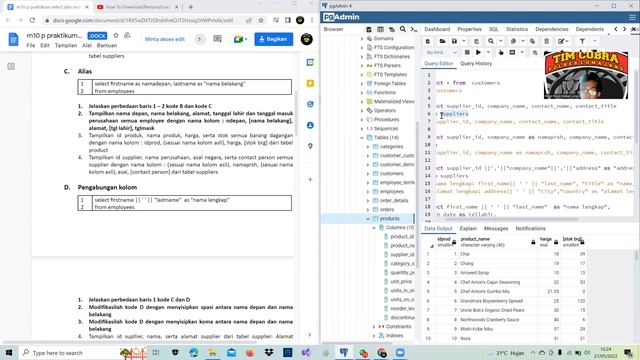This screenshot has width=640, height=360.
Task: Click the Filter funnel icon in query toolbar
Action: [x=582, y=41]
